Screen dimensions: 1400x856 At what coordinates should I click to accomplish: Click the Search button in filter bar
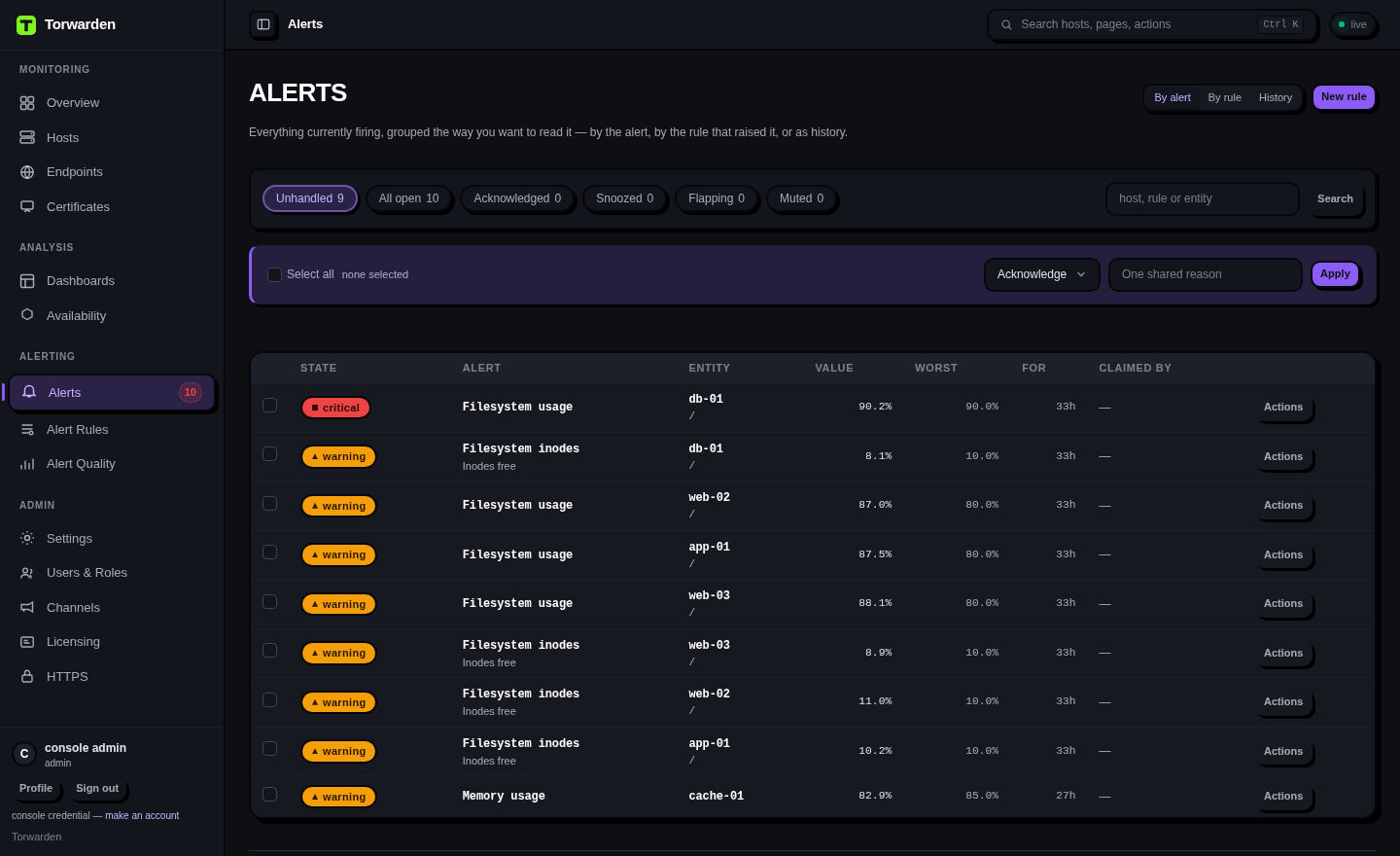tap(1336, 198)
